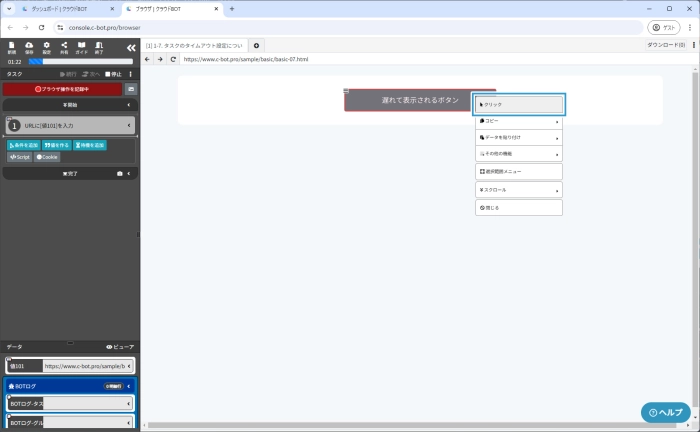Click the mail icon beside recording button
The height and width of the screenshot is (432, 700).
point(130,89)
